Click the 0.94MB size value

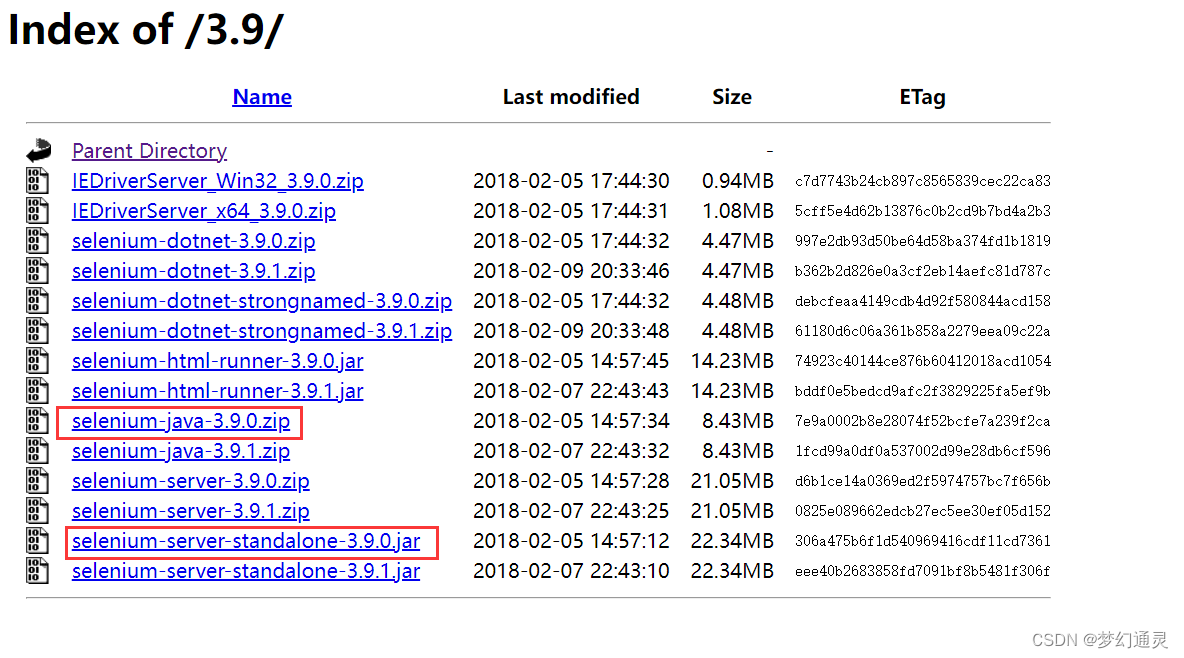(738, 181)
